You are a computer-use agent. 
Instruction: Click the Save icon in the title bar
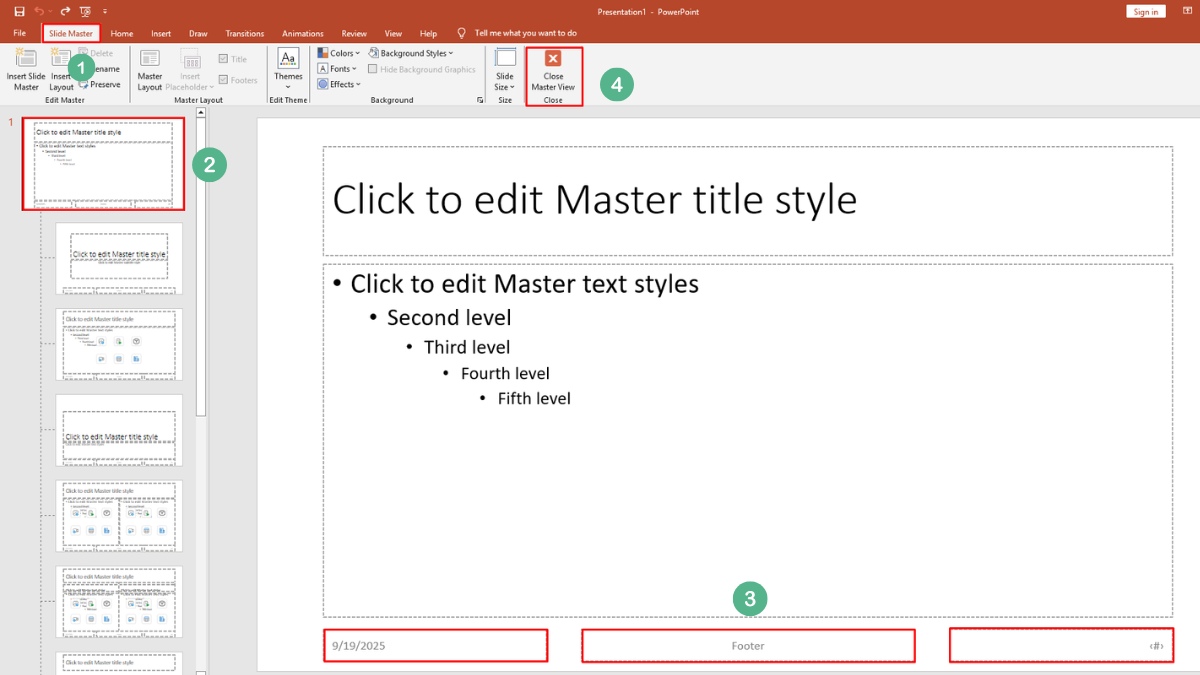point(19,11)
